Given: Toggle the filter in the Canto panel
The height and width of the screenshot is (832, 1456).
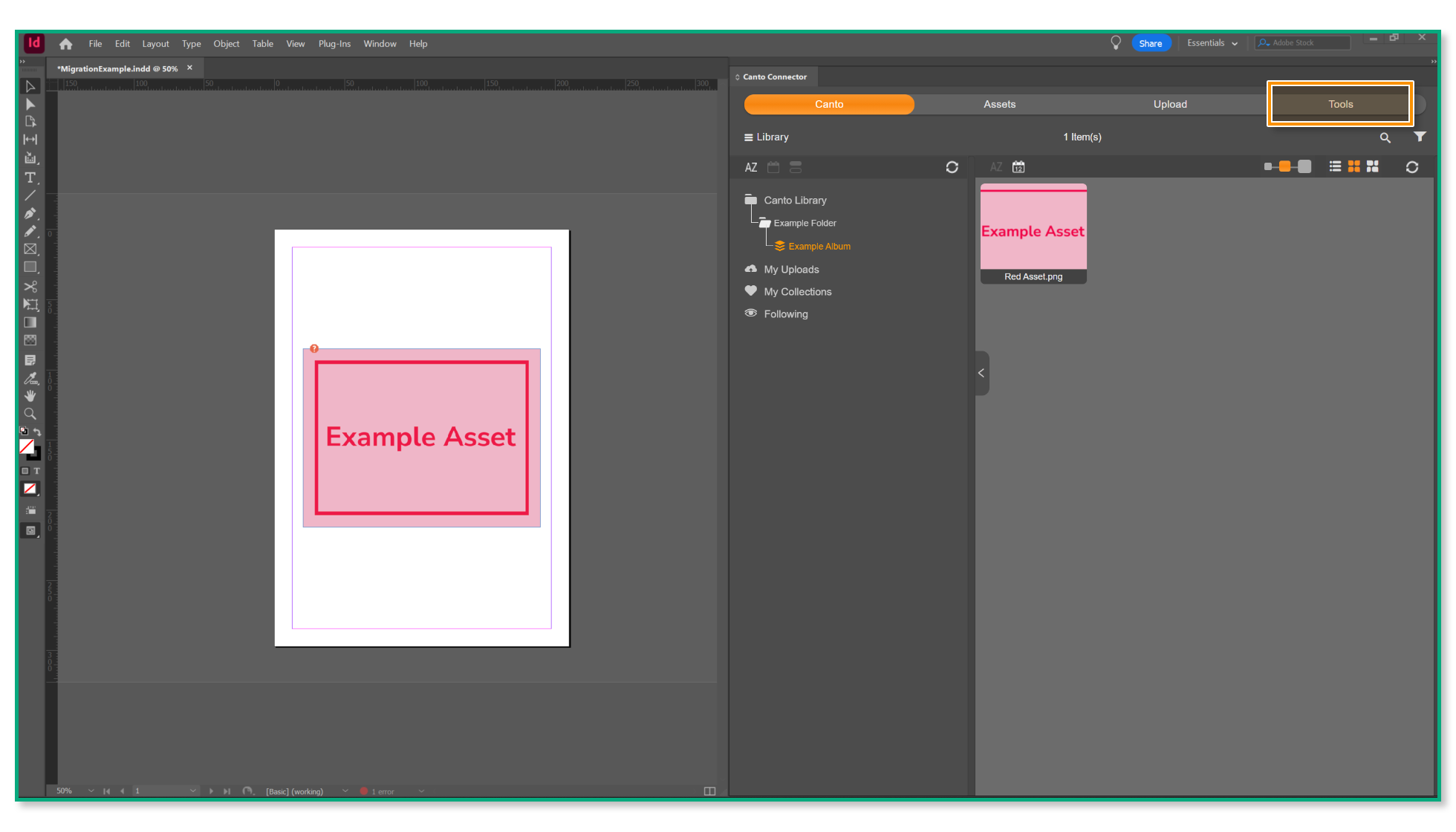Looking at the screenshot, I should (x=1420, y=137).
